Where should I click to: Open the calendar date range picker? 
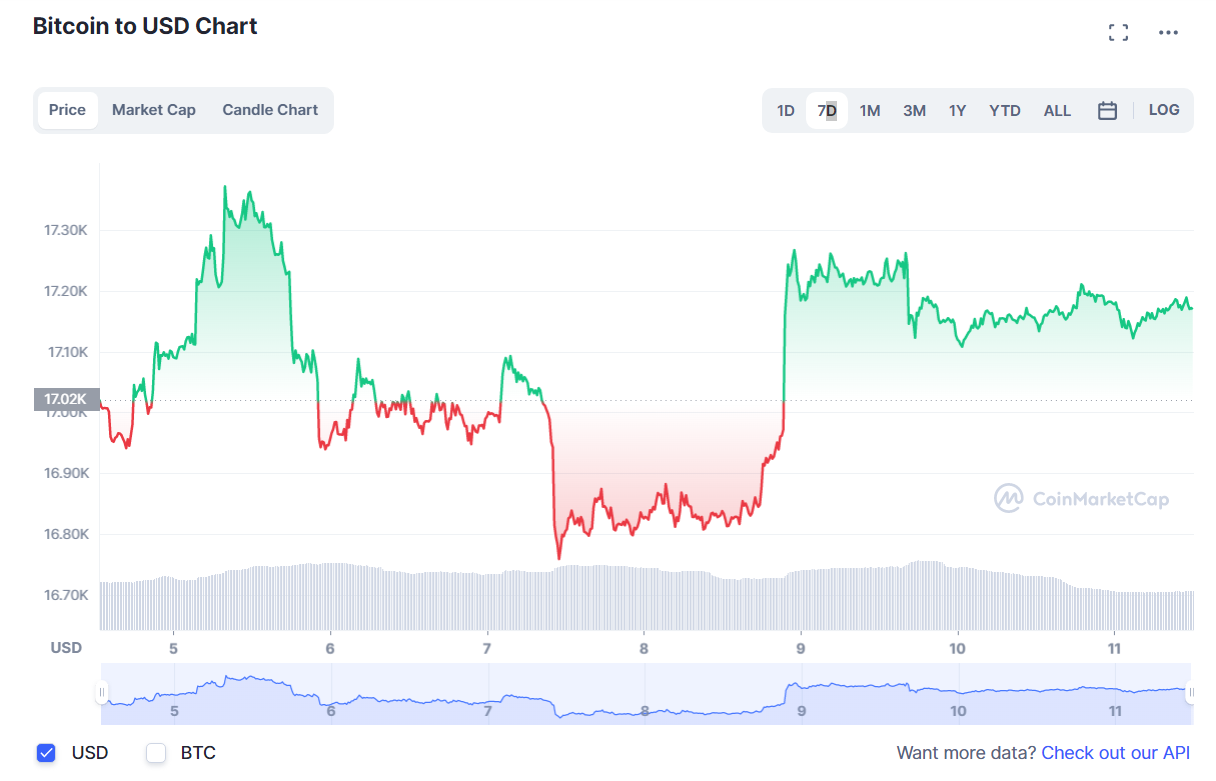tap(1107, 110)
